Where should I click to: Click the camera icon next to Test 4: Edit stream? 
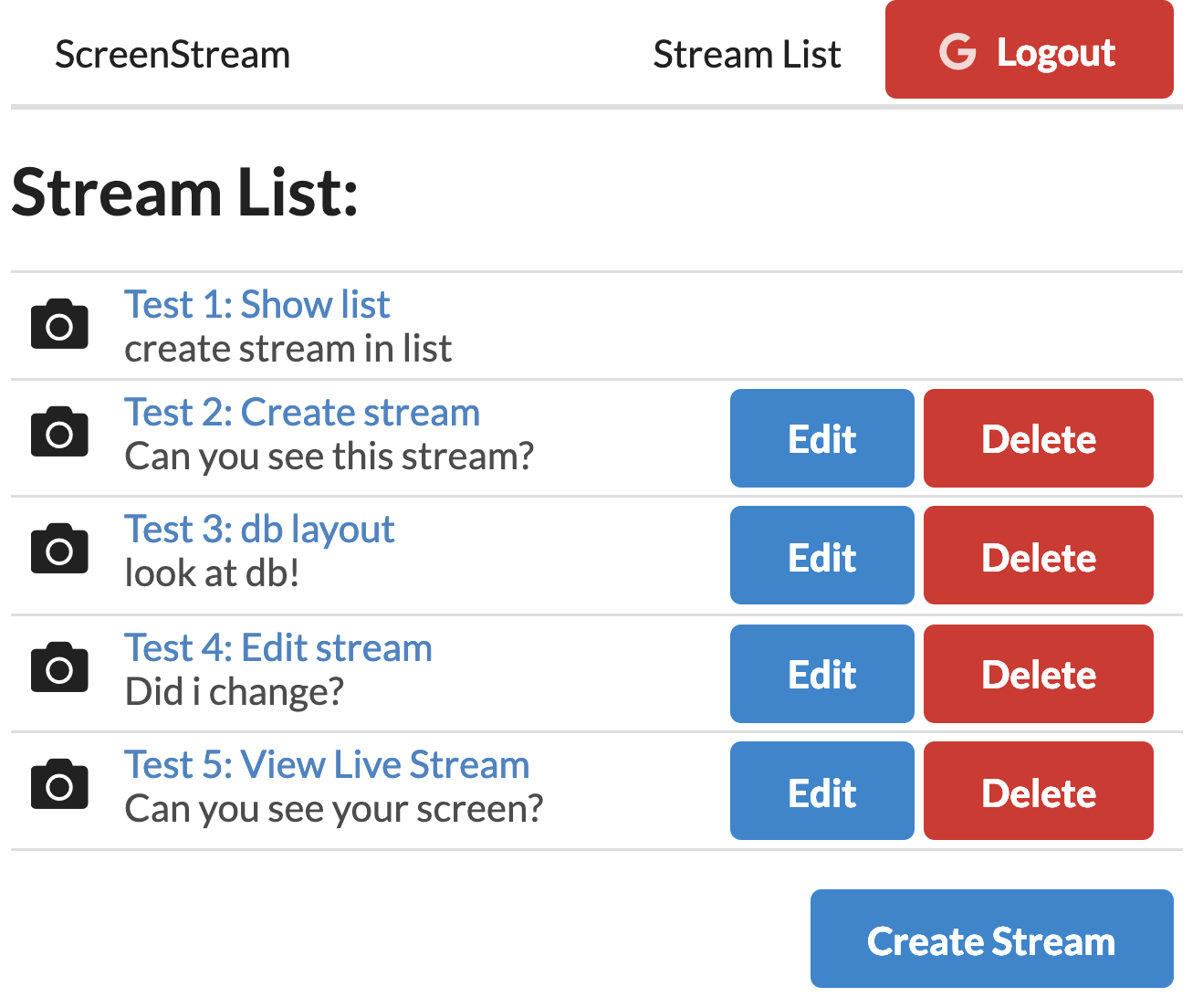[x=59, y=667]
